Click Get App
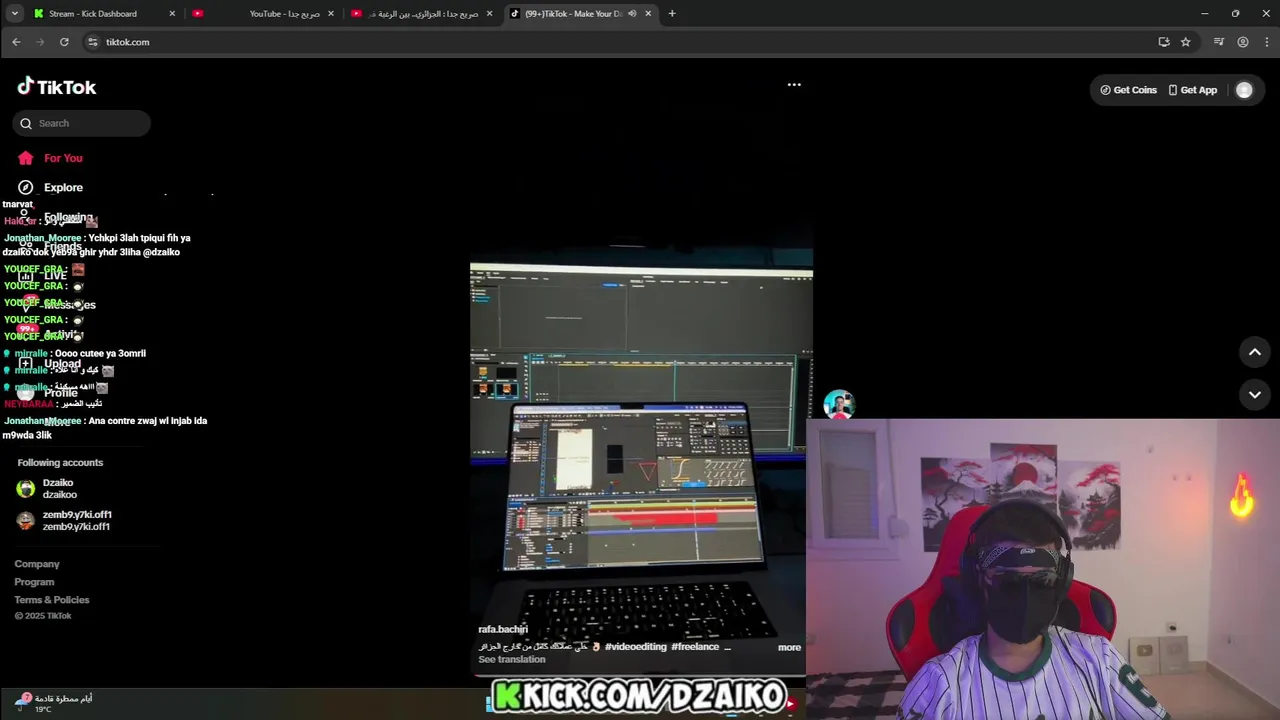The width and height of the screenshot is (1280, 720). (1193, 90)
